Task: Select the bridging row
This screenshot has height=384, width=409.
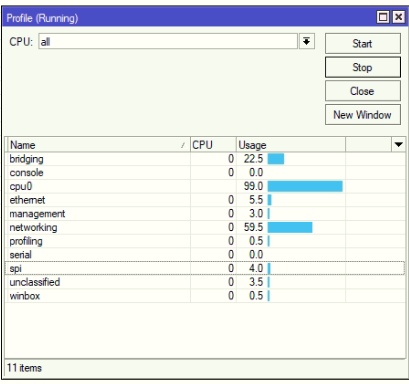Action: tap(205, 159)
